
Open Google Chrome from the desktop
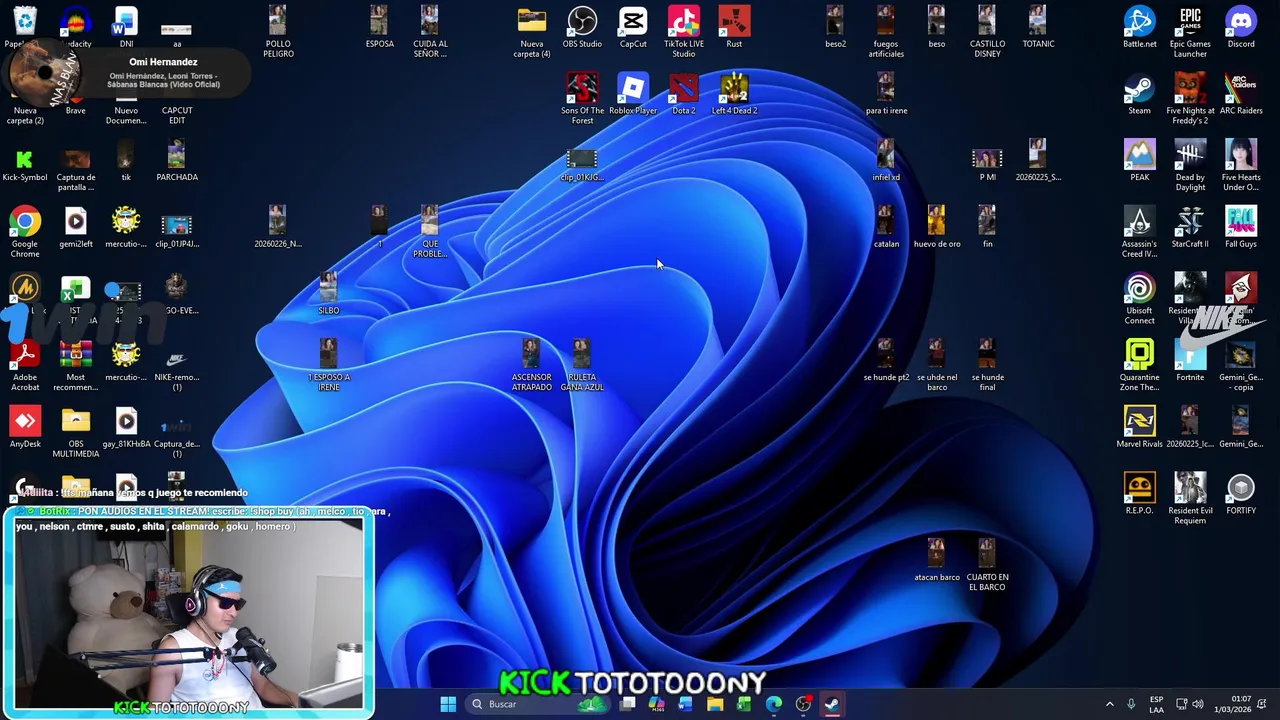click(x=25, y=232)
